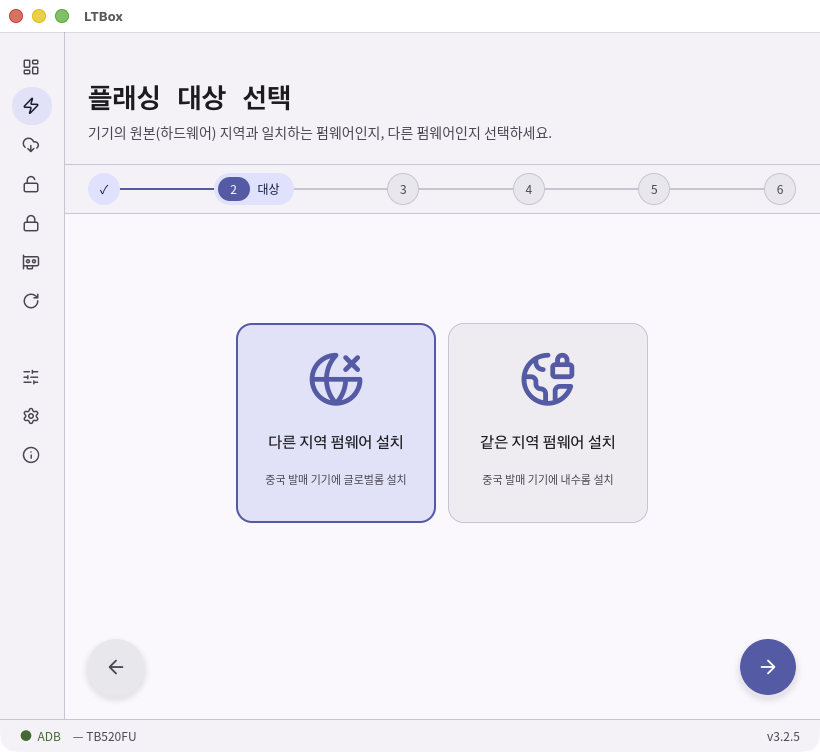Click step 2 대상 in the stepper
This screenshot has height=752, width=820.
pyautogui.click(x=254, y=189)
